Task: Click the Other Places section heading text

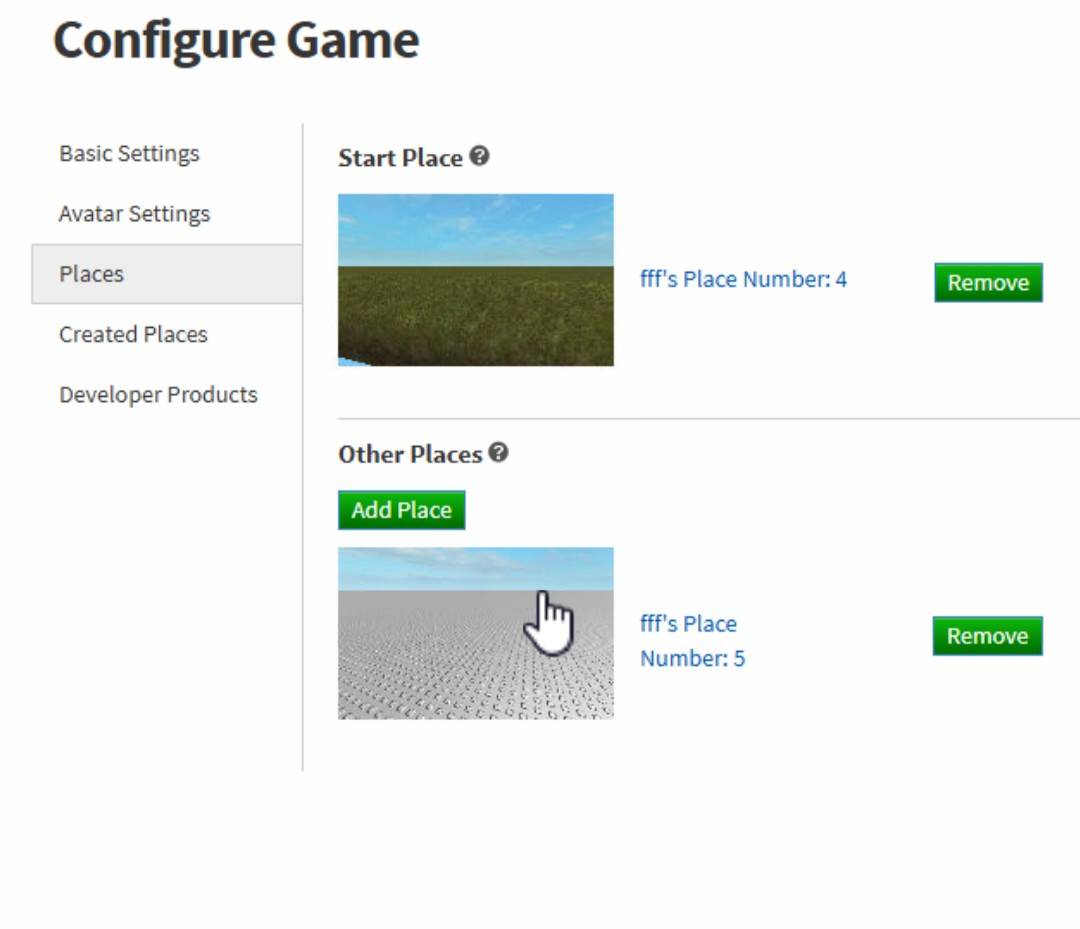Action: (410, 454)
